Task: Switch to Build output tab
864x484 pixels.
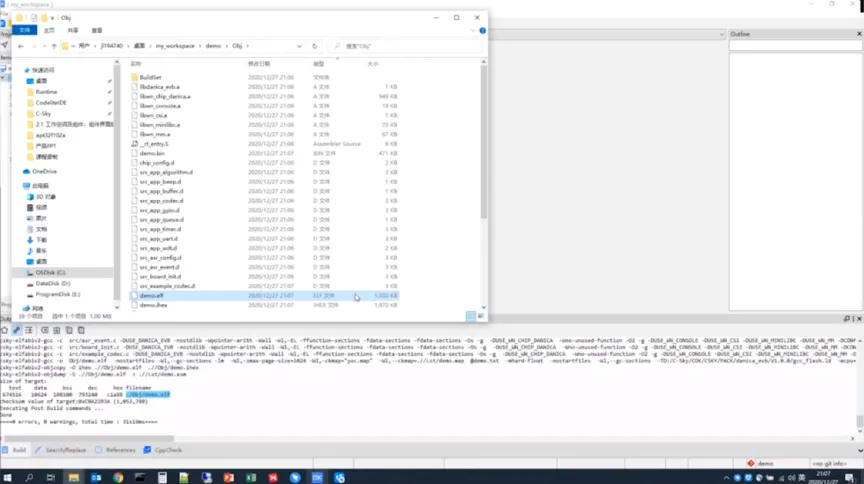Action: tap(14, 450)
